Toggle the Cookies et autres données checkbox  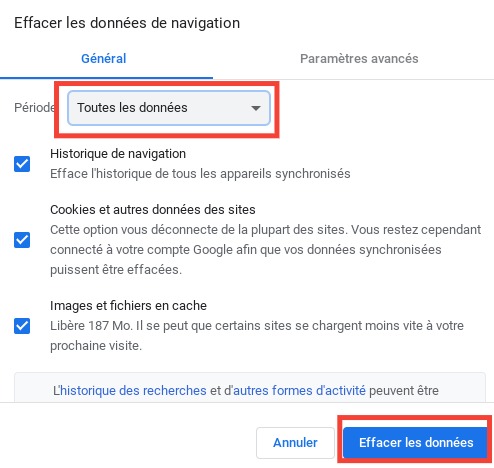pos(22,240)
